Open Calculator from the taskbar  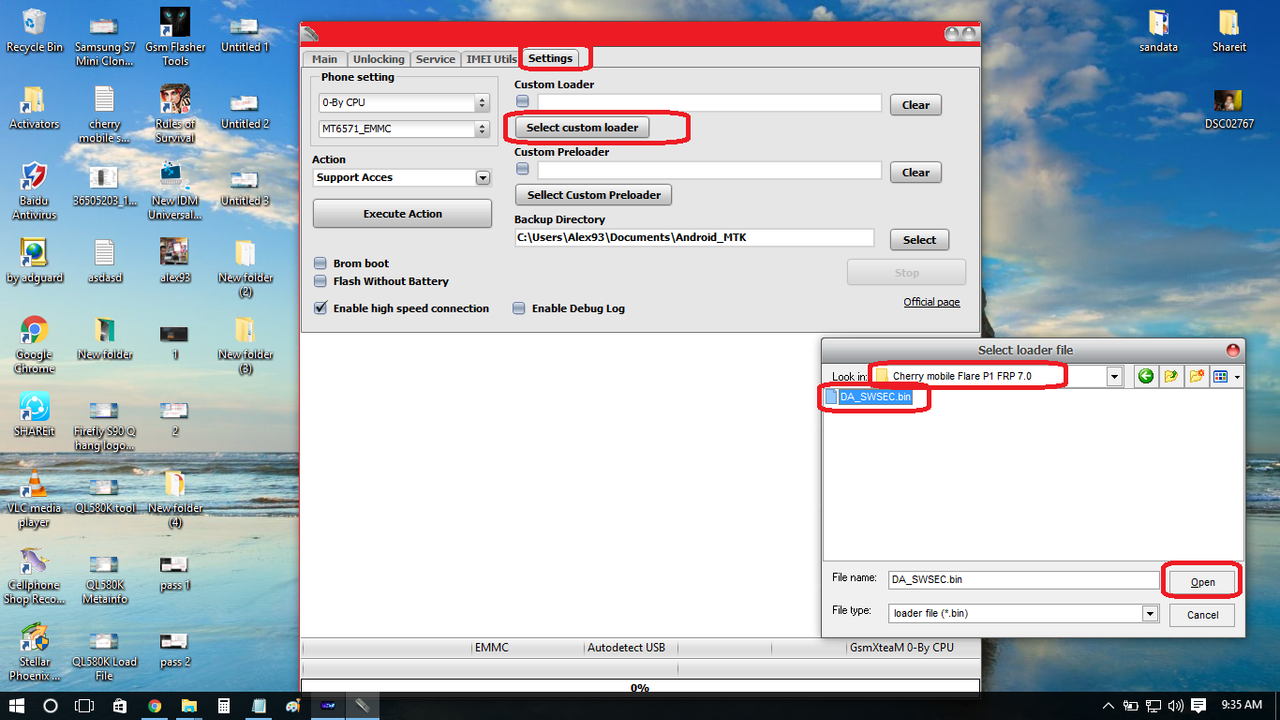point(224,706)
